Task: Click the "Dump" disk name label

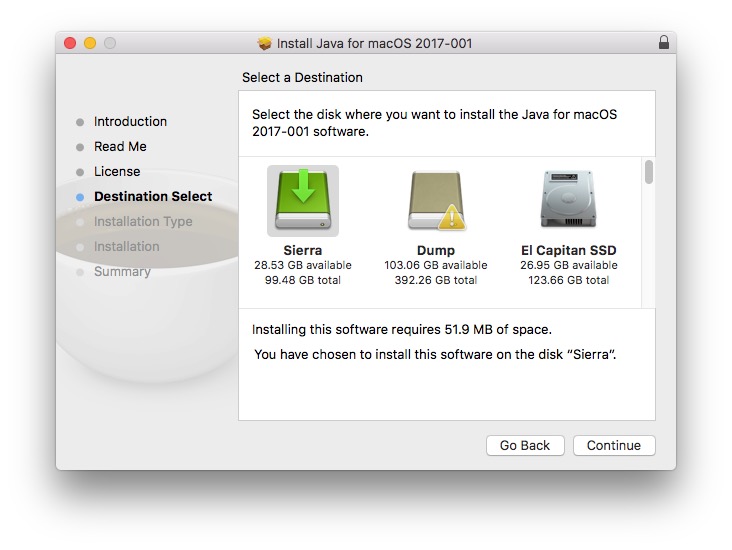Action: pyautogui.click(x=436, y=250)
